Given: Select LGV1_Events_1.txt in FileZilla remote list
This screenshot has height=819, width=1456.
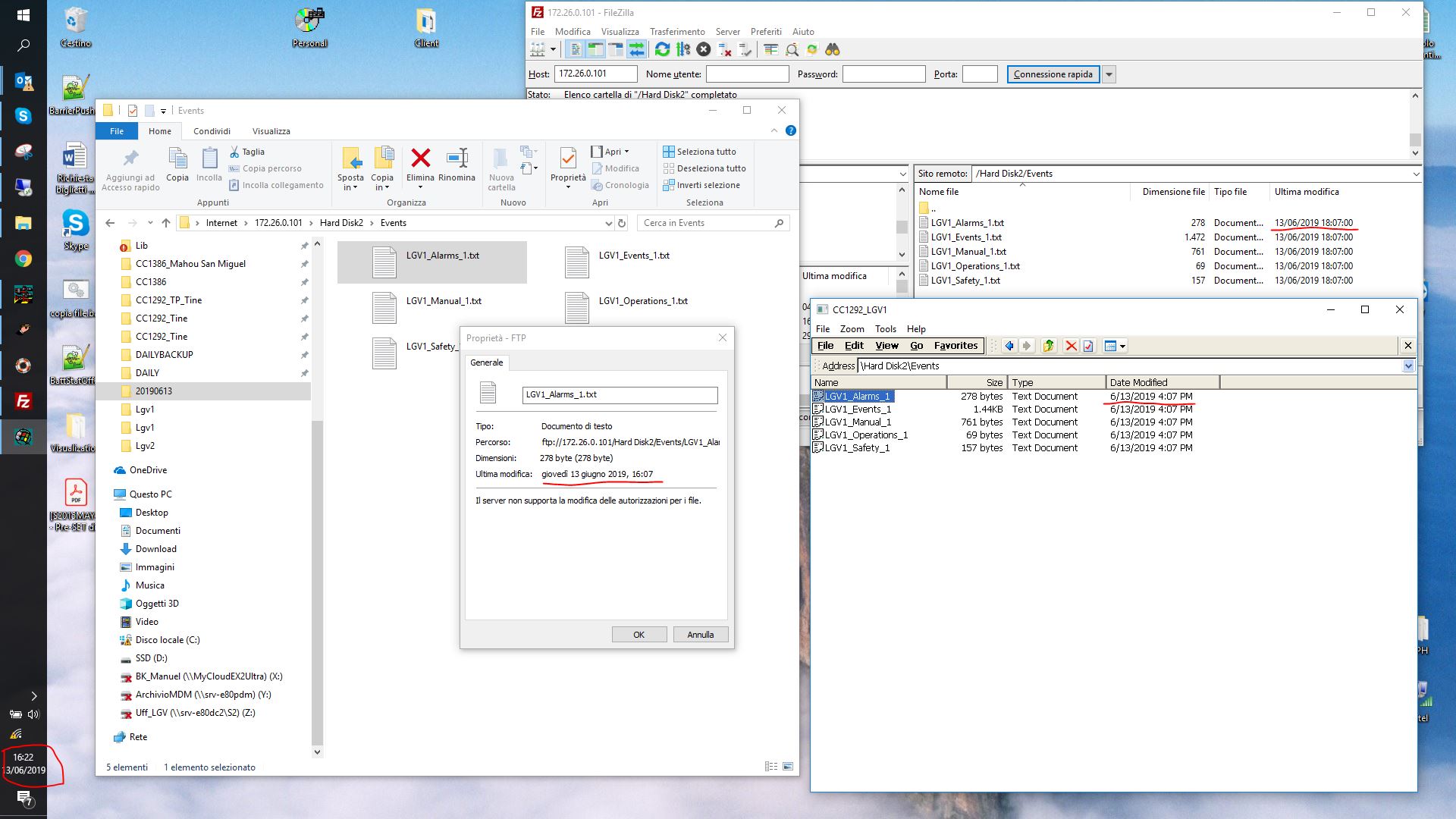Looking at the screenshot, I should (x=965, y=237).
